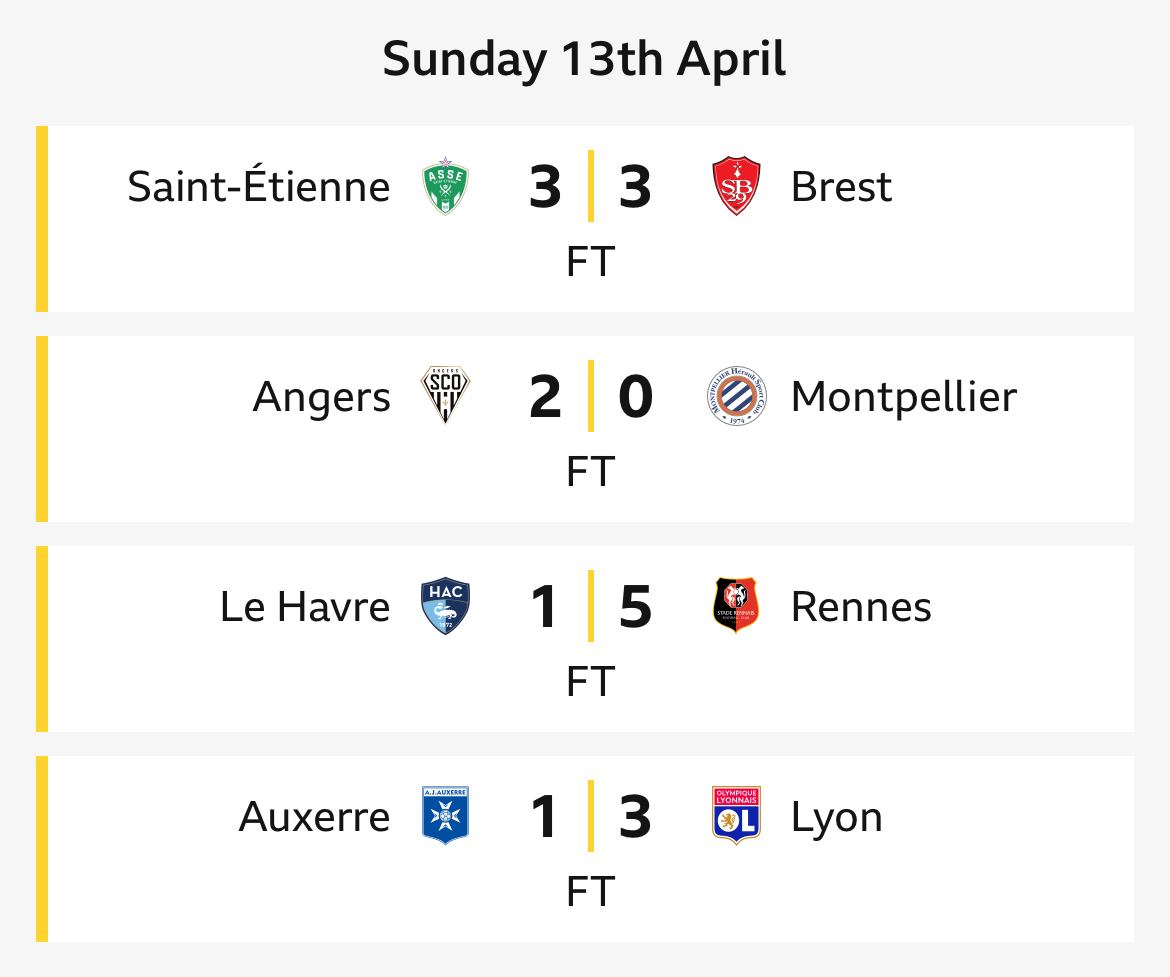Click FT under Auxerre v Lyon score

pyautogui.click(x=590, y=892)
